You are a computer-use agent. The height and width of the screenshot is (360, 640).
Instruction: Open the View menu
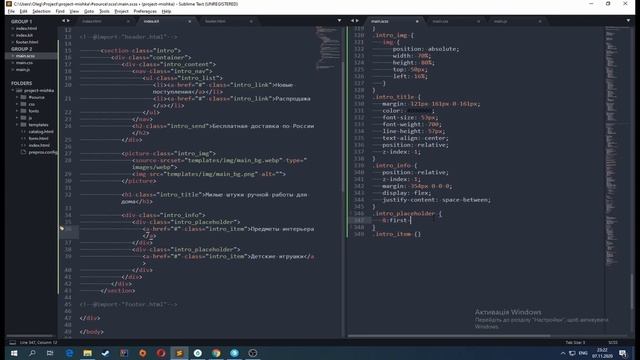click(x=74, y=11)
